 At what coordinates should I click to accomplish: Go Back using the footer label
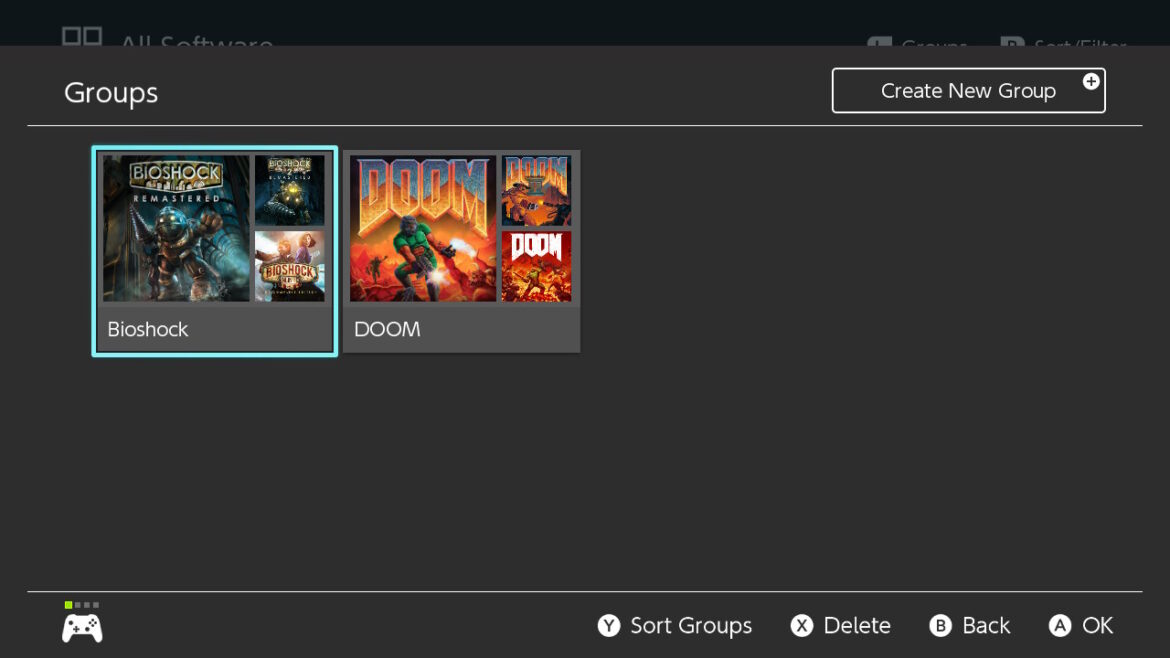click(985, 626)
